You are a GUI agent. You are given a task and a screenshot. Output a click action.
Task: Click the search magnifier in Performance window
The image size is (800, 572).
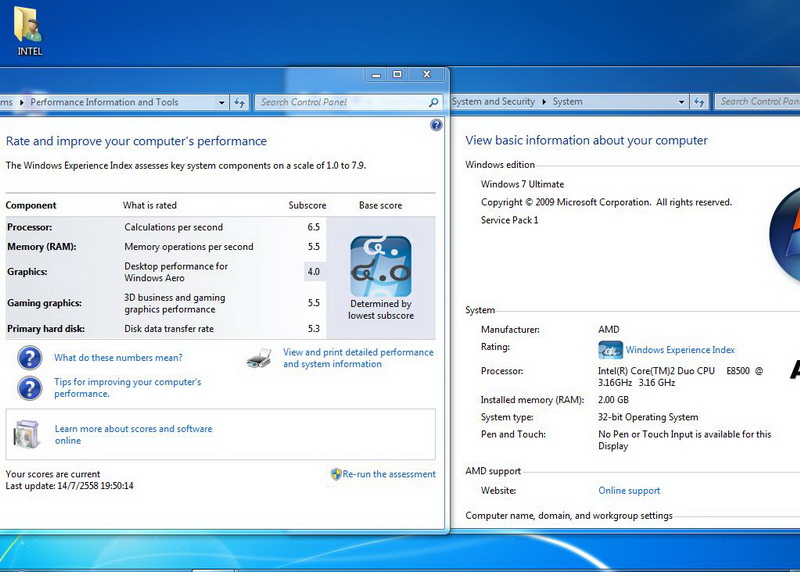click(434, 102)
